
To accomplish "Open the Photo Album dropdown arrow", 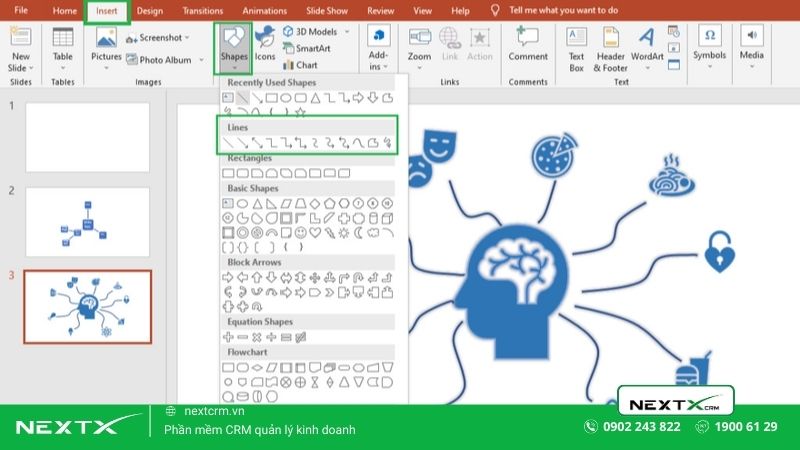I will point(201,60).
